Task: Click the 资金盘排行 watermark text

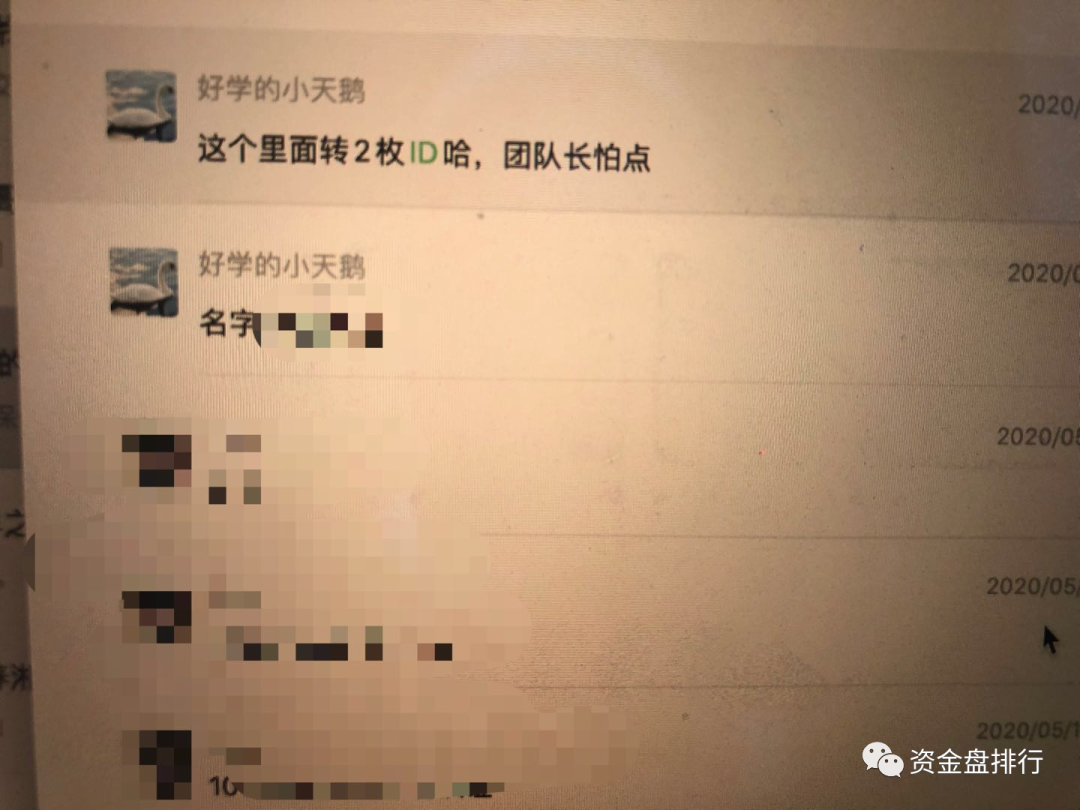Action: pyautogui.click(x=976, y=761)
